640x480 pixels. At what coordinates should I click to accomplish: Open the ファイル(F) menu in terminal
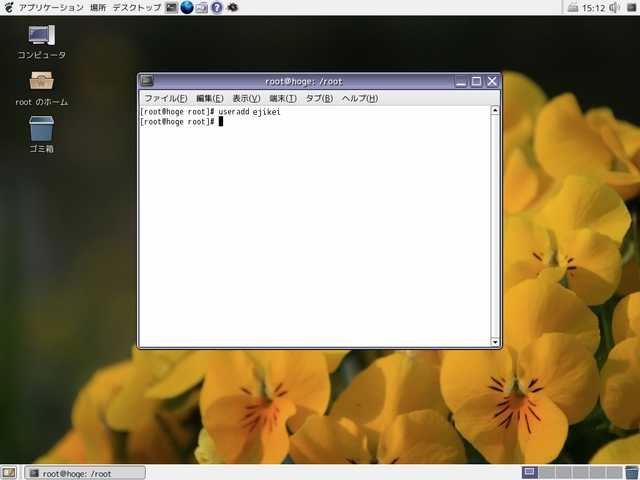[166, 98]
